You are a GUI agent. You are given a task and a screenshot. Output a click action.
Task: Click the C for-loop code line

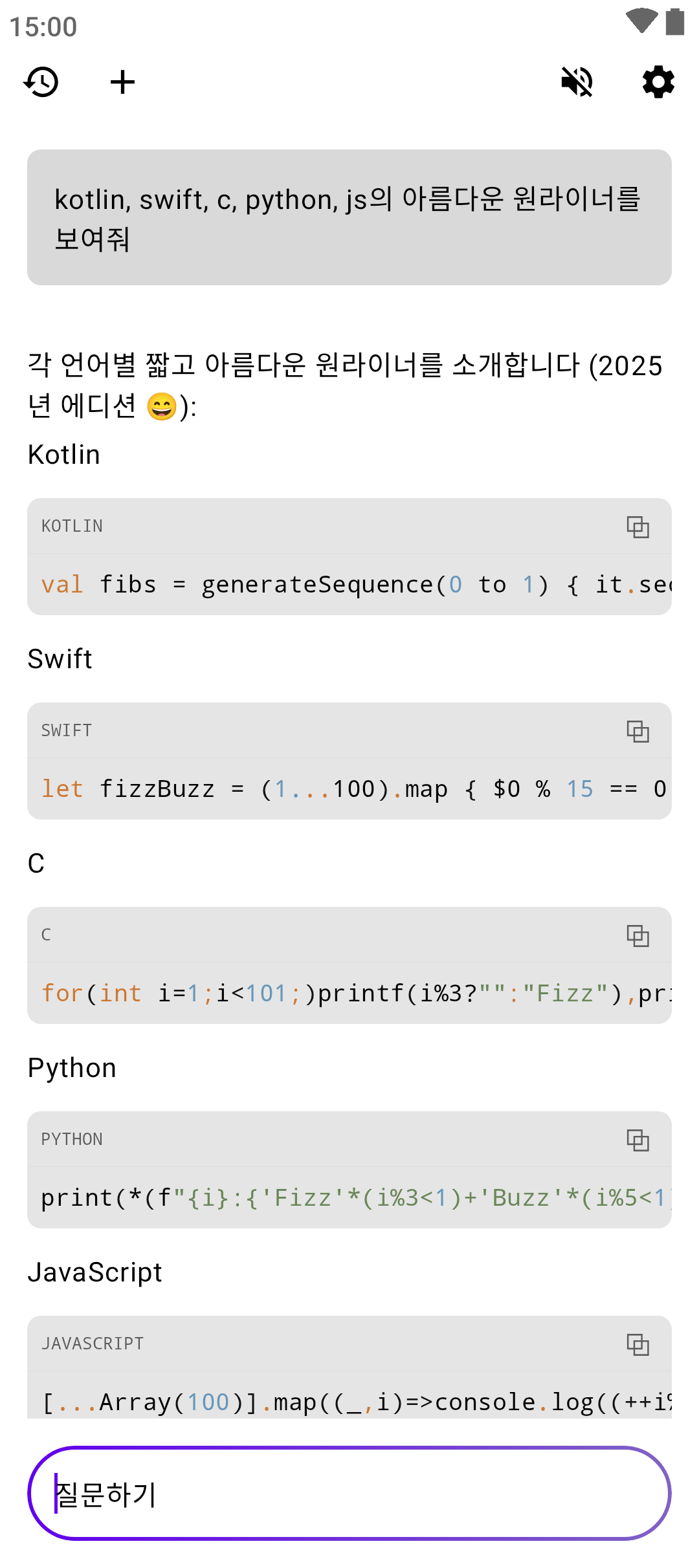tap(349, 994)
